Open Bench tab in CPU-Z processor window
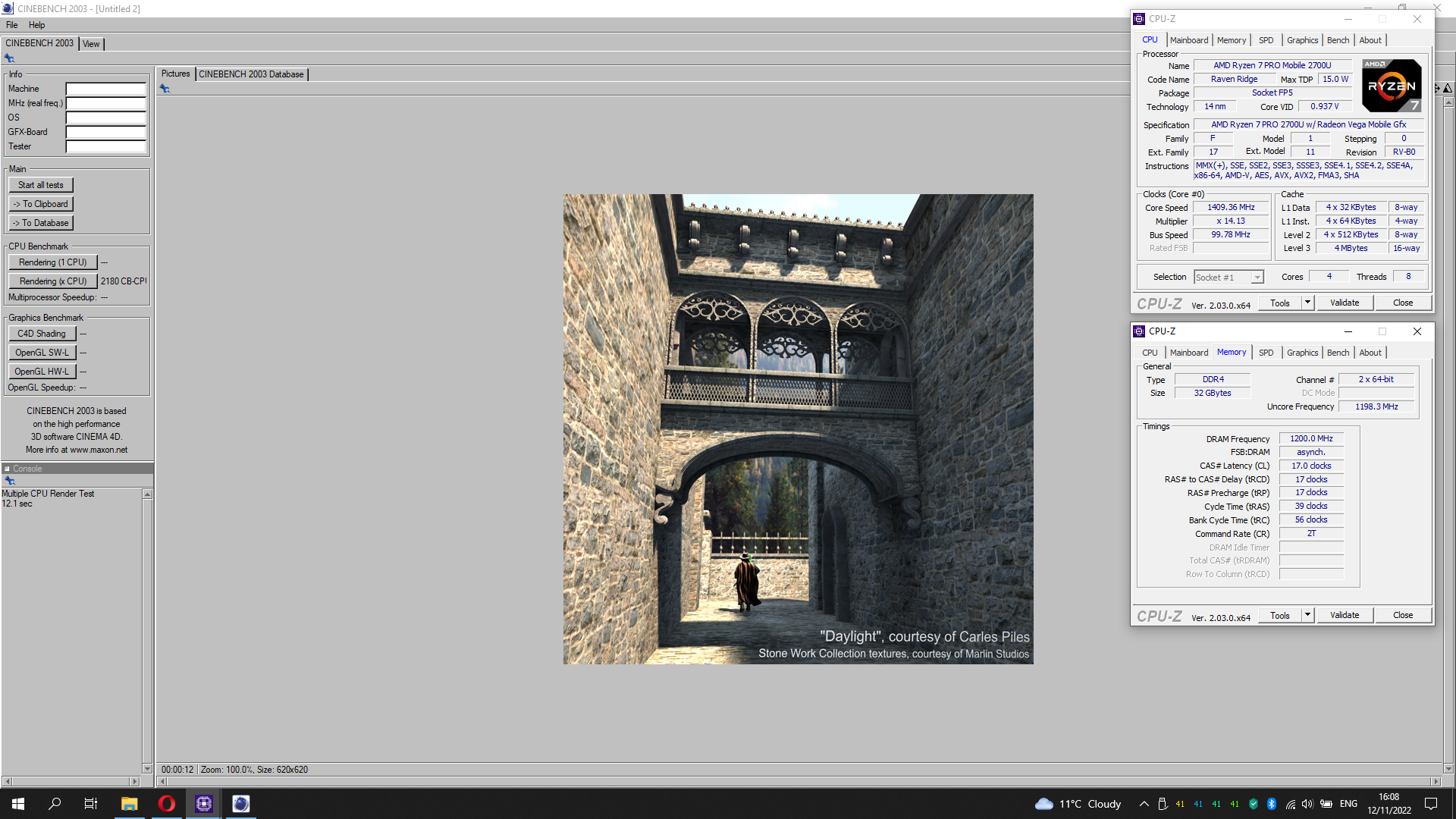Viewport: 1456px width, 819px height. pyautogui.click(x=1338, y=40)
